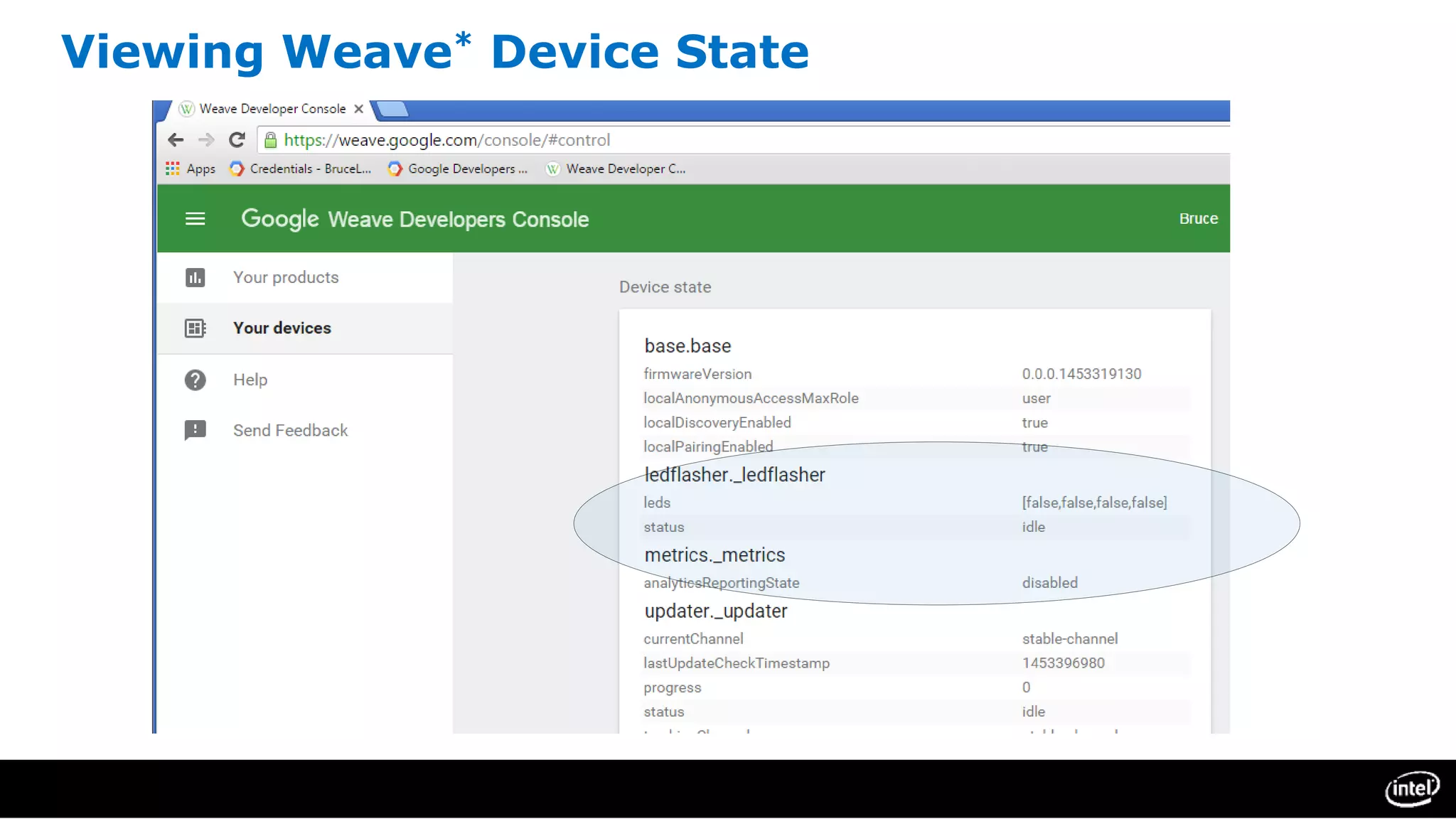Image resolution: width=1456 pixels, height=819 pixels.
Task: Click the ledflasher._ledflasher section title
Action: [x=734, y=475]
